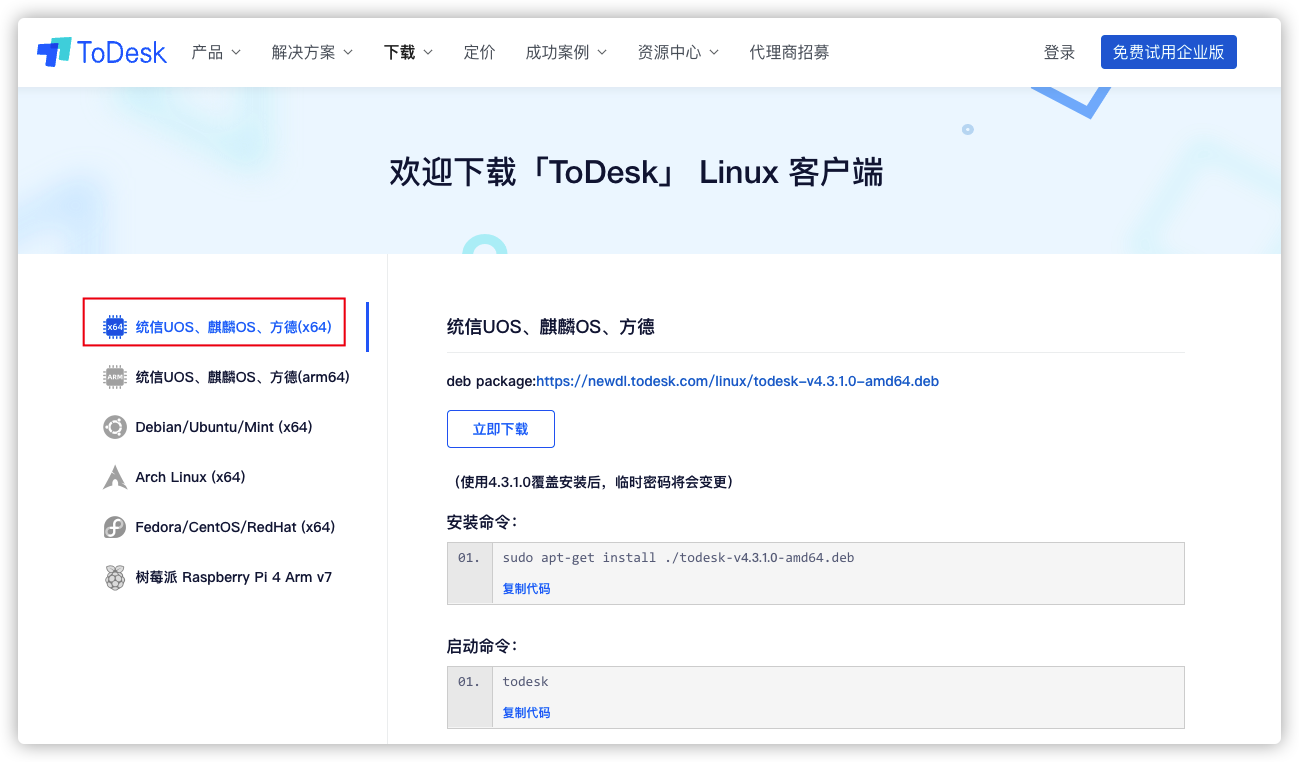Screen dimensions: 1299x762
Task: Select Fedora/CentOS/RedHat (x64) in sidebar
Action: pos(235,527)
